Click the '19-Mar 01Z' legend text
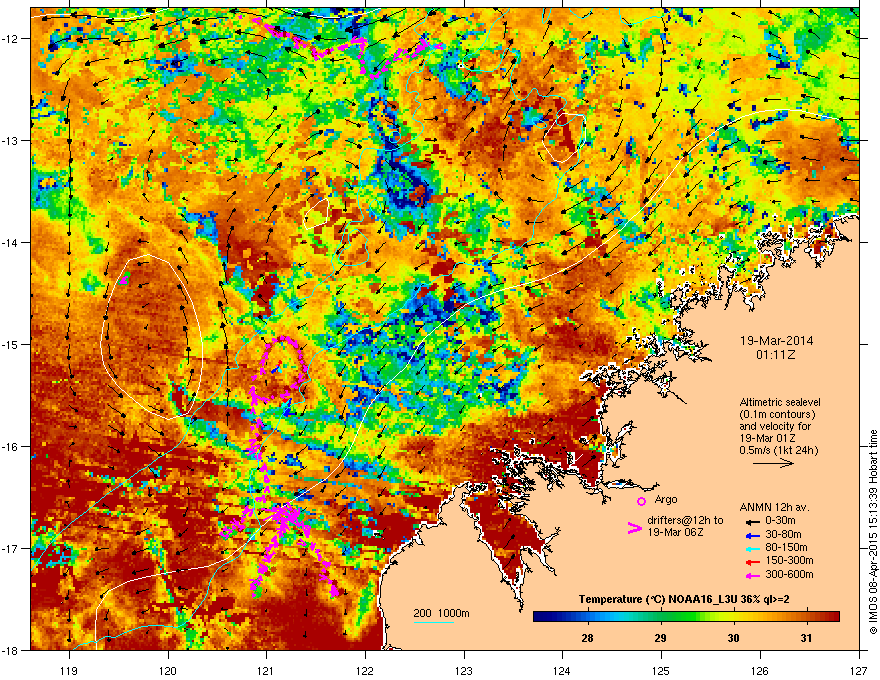 pyautogui.click(x=768, y=438)
